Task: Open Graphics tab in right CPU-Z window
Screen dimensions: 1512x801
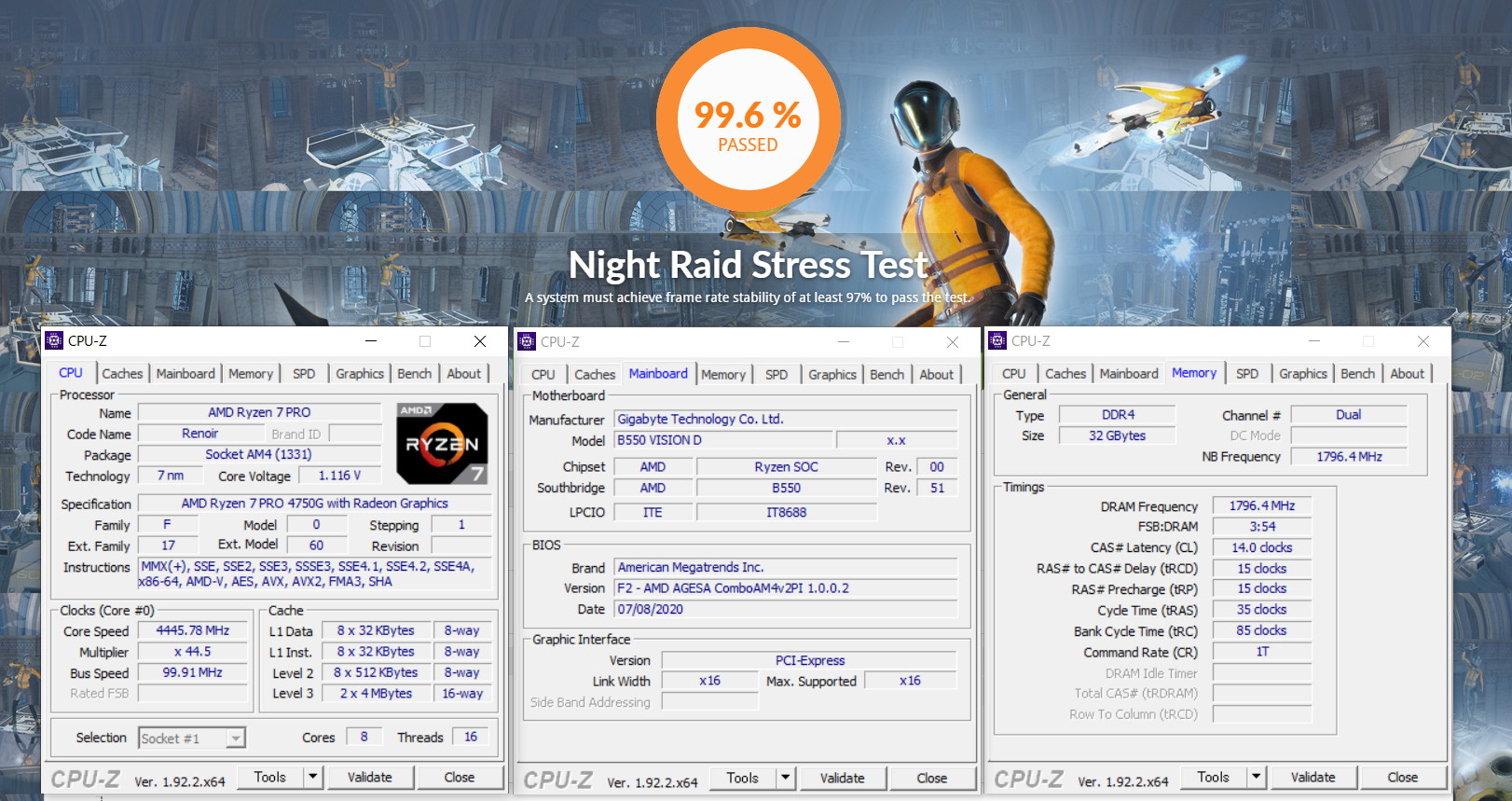Action: click(1303, 373)
